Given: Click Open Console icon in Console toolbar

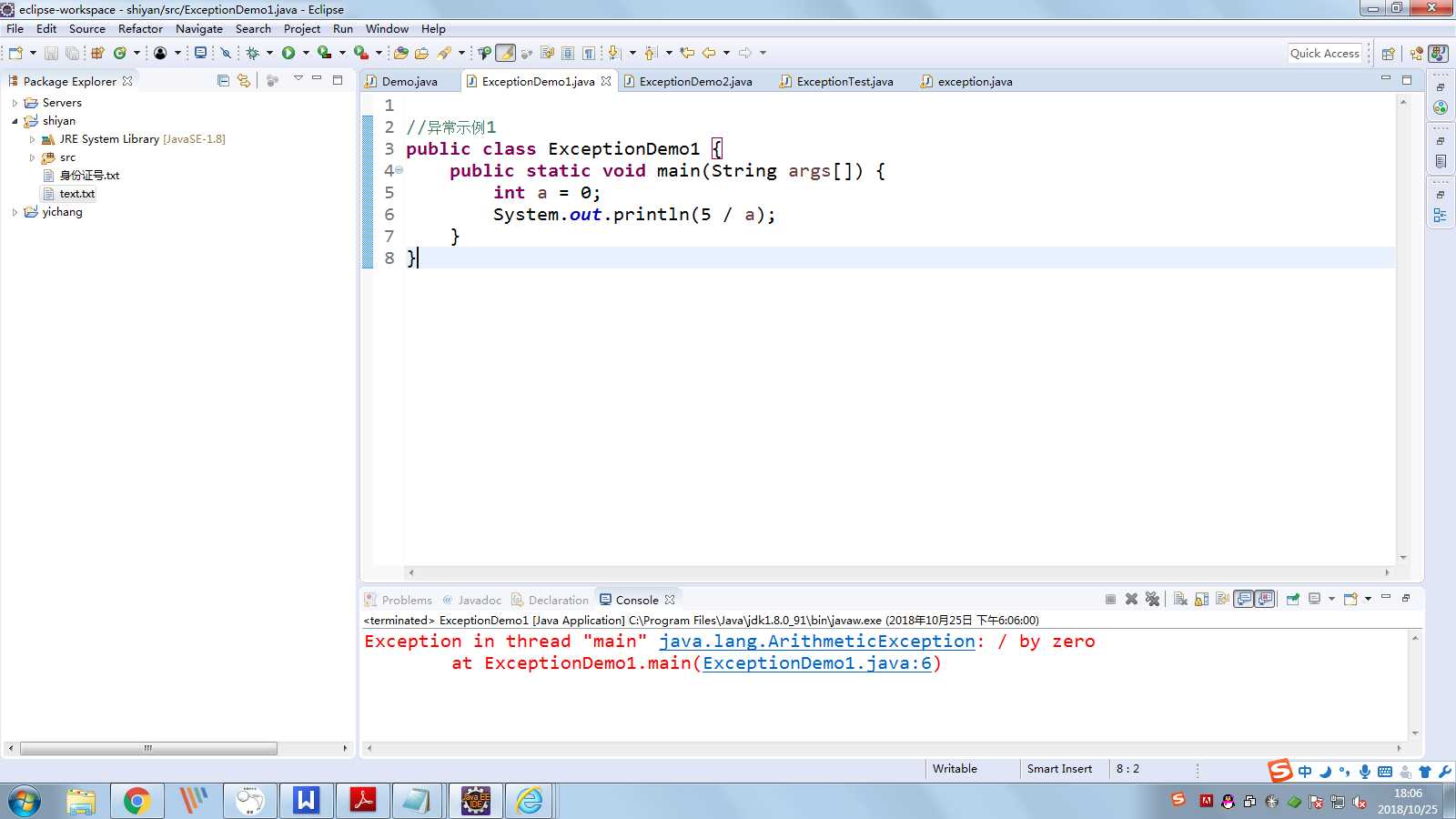Looking at the screenshot, I should [1350, 599].
